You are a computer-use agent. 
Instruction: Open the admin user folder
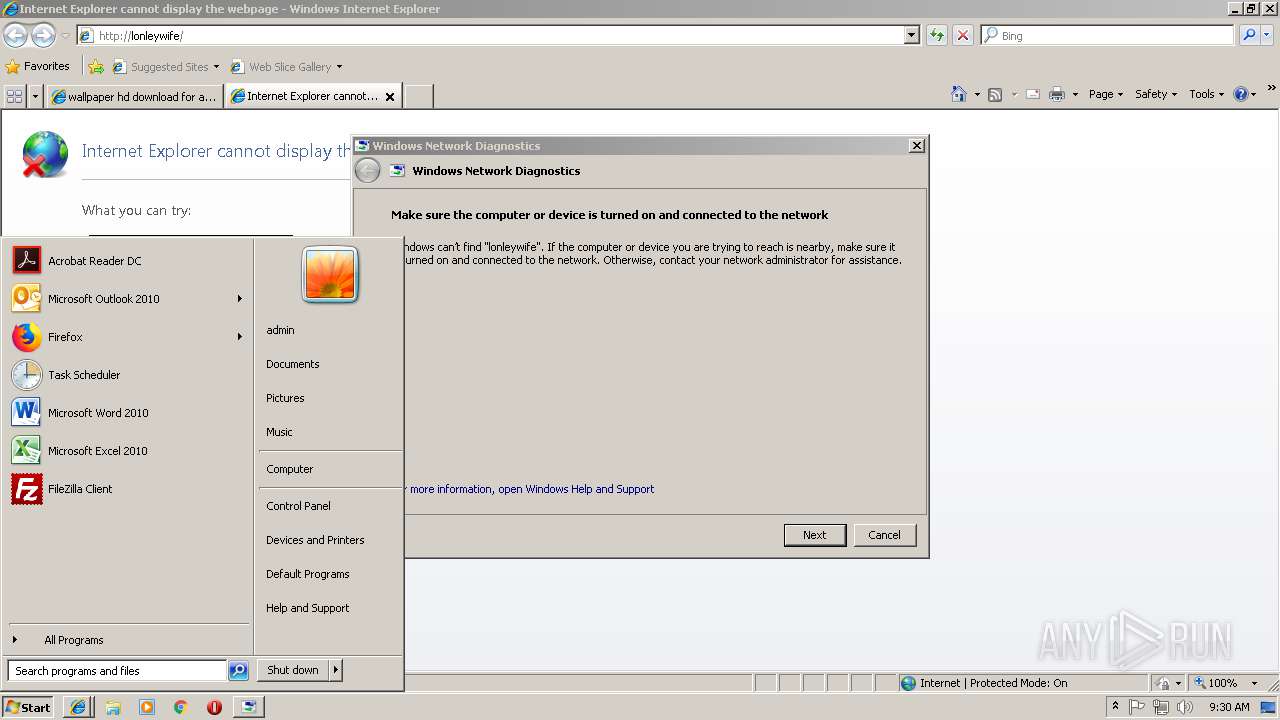[280, 330]
